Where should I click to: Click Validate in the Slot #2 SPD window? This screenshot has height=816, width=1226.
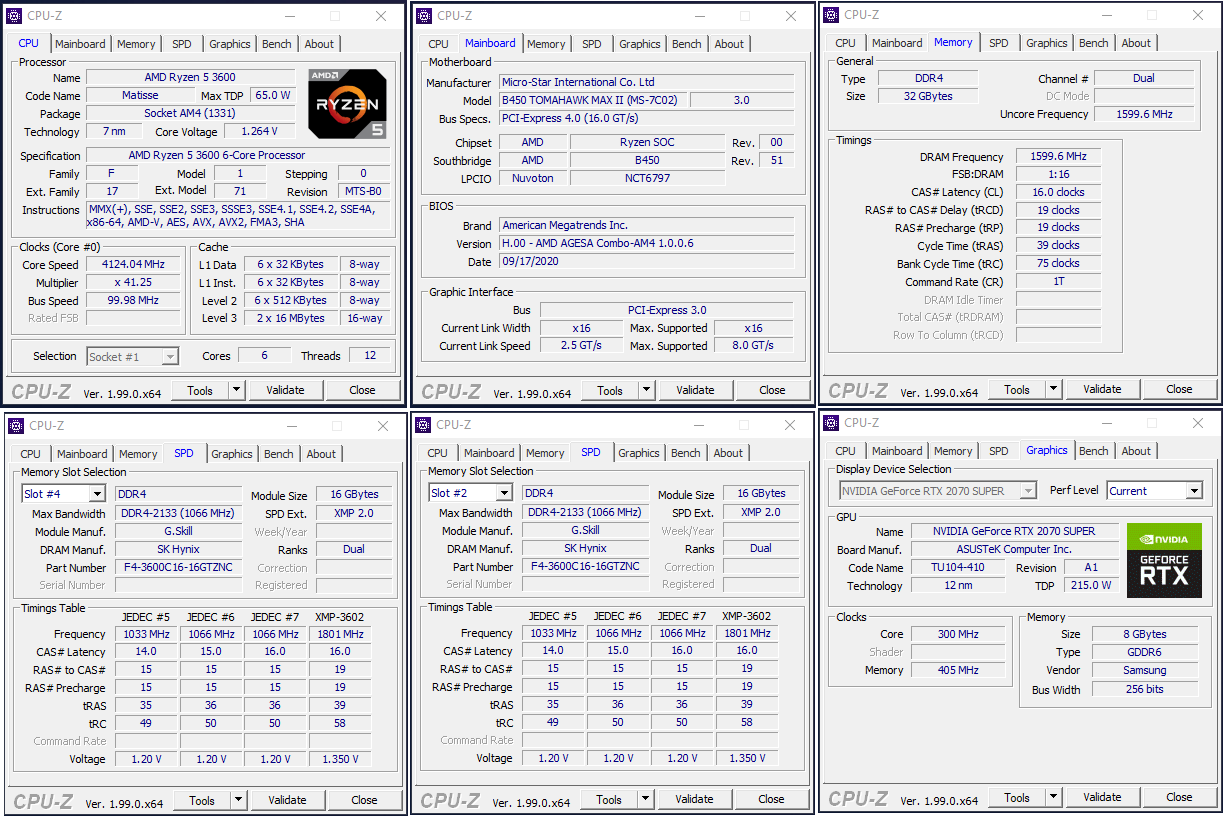[694, 799]
